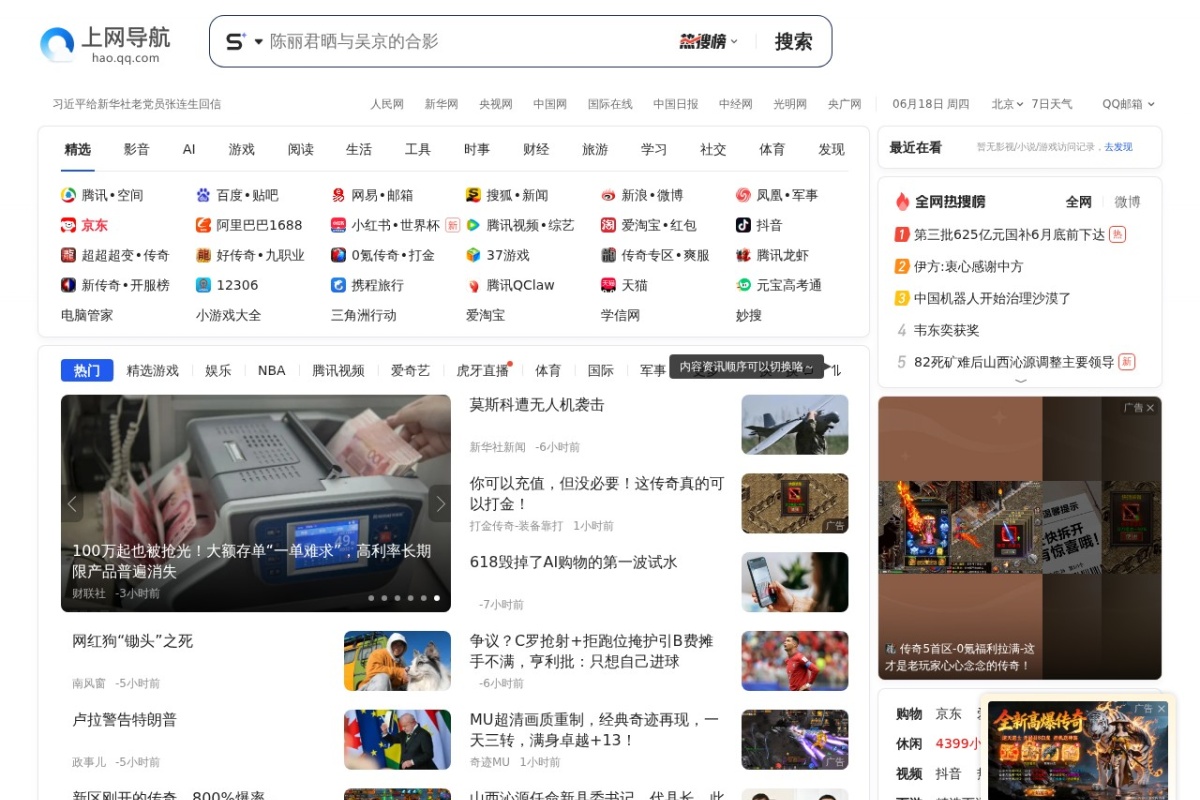This screenshot has height=800, width=1200.
Task: Open the 三角洲行动 link
Action: click(x=364, y=315)
